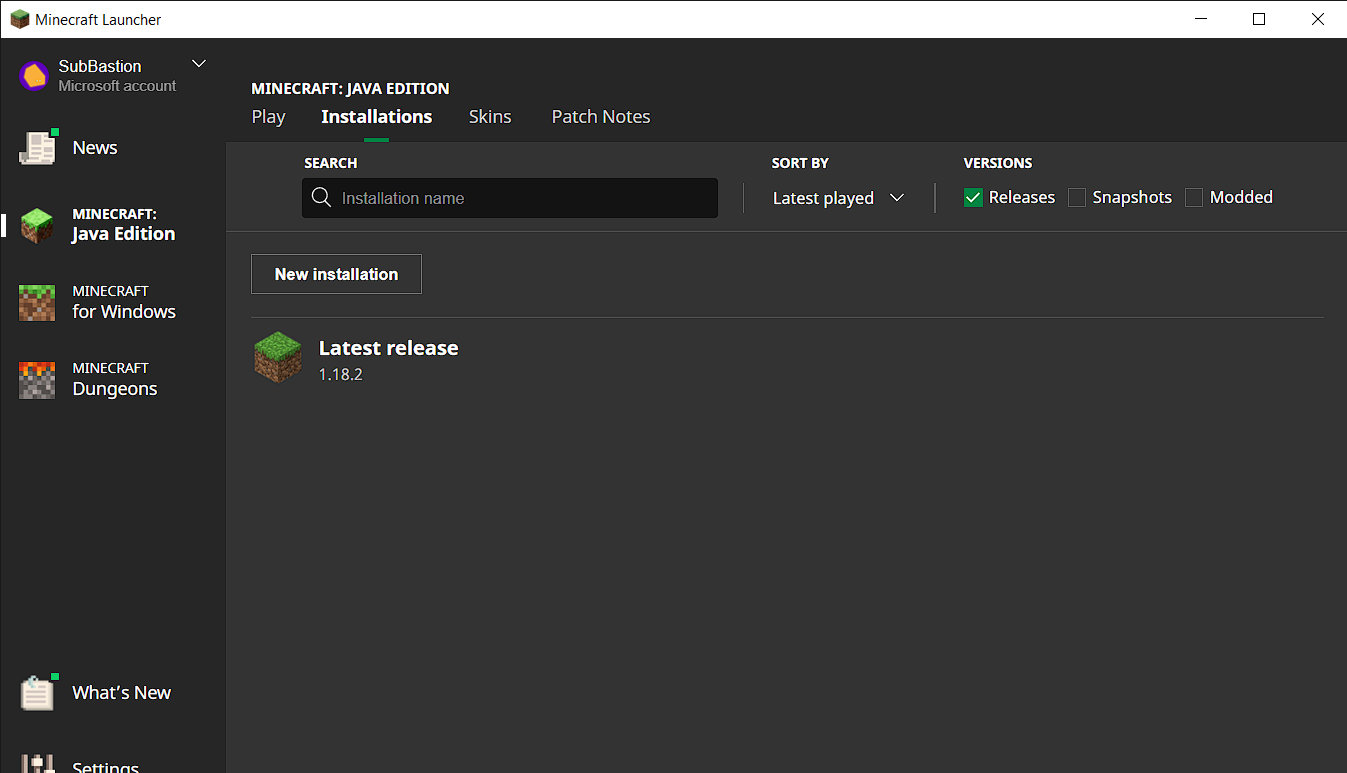Viewport: 1347px width, 773px height.
Task: Click the 1.18.2 version text
Action: [340, 375]
